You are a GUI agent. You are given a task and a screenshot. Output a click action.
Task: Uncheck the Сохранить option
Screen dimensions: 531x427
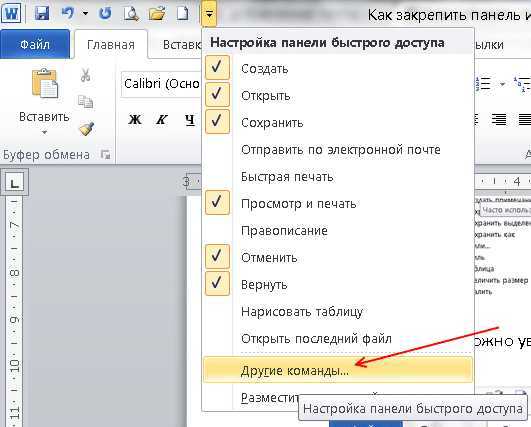217,122
